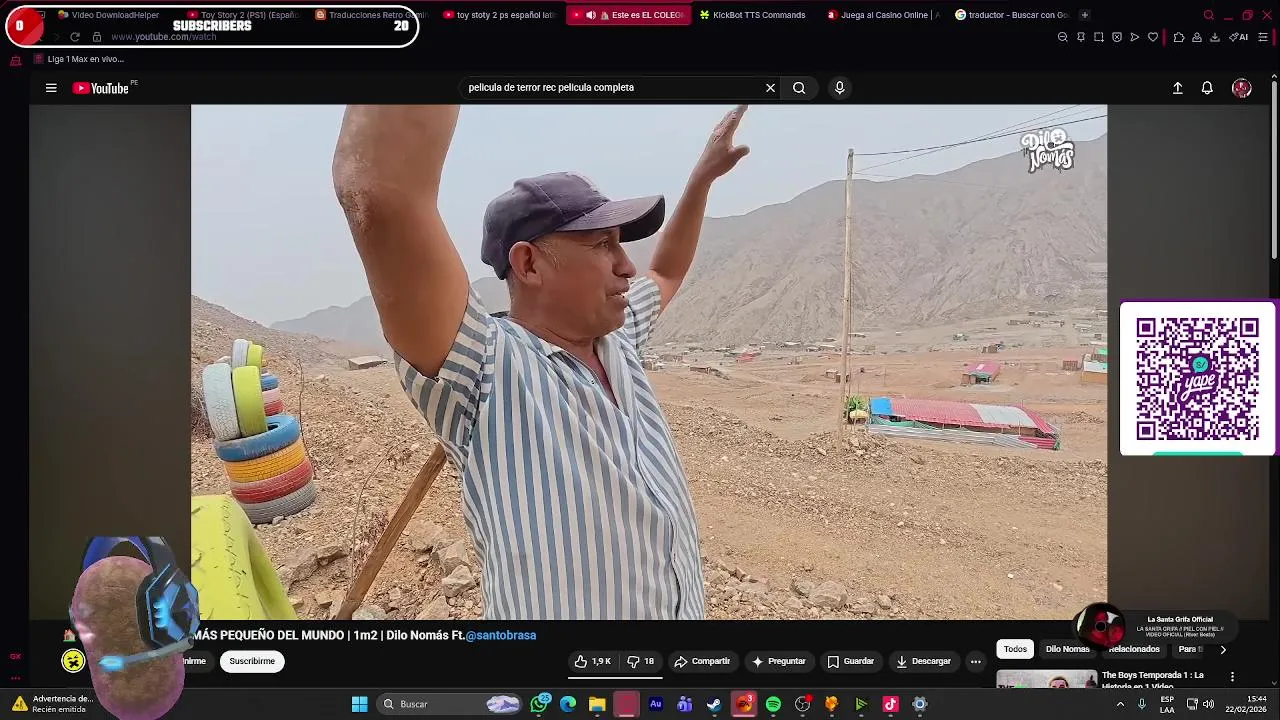The height and width of the screenshot is (720, 1280).
Task: Open more video actions ellipsis menu
Action: pyautogui.click(x=976, y=661)
